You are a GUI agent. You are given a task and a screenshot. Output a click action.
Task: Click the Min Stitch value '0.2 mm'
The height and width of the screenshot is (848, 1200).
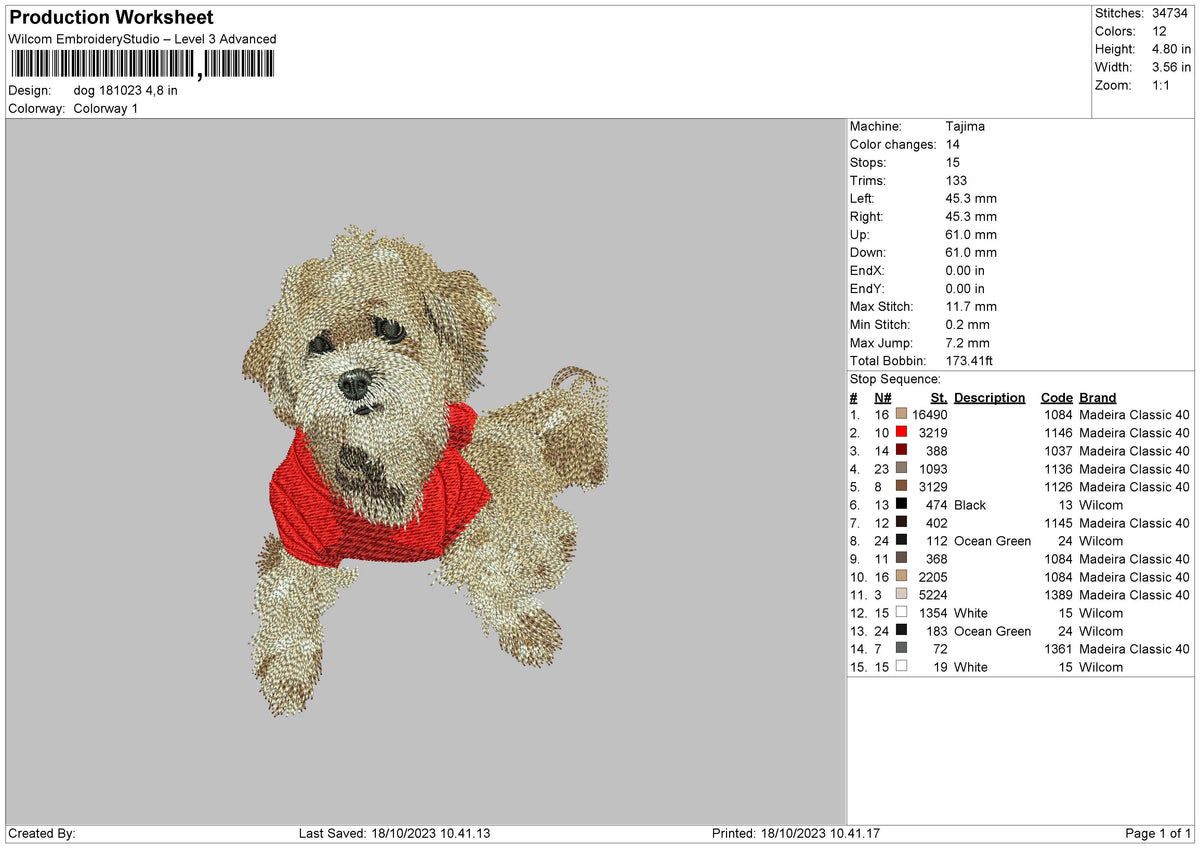[968, 325]
